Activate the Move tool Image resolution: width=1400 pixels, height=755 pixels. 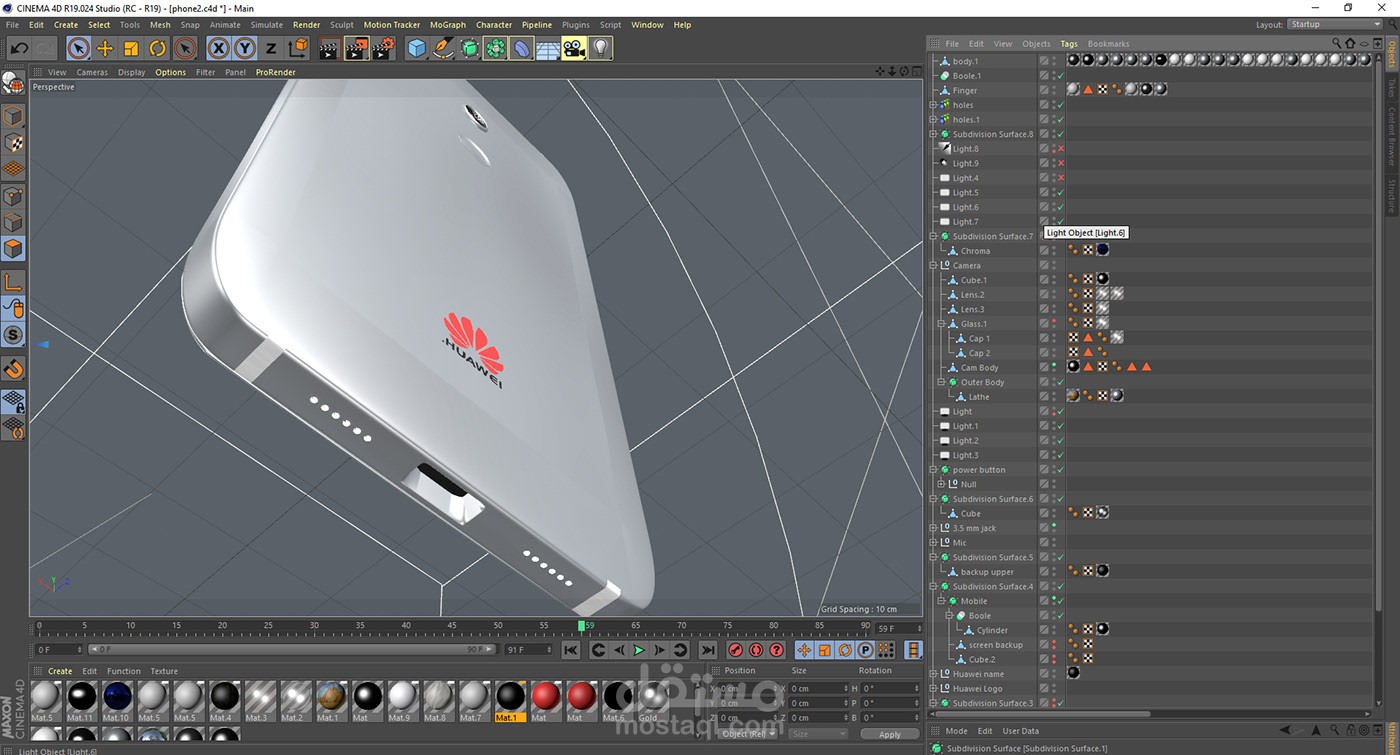[x=105, y=48]
